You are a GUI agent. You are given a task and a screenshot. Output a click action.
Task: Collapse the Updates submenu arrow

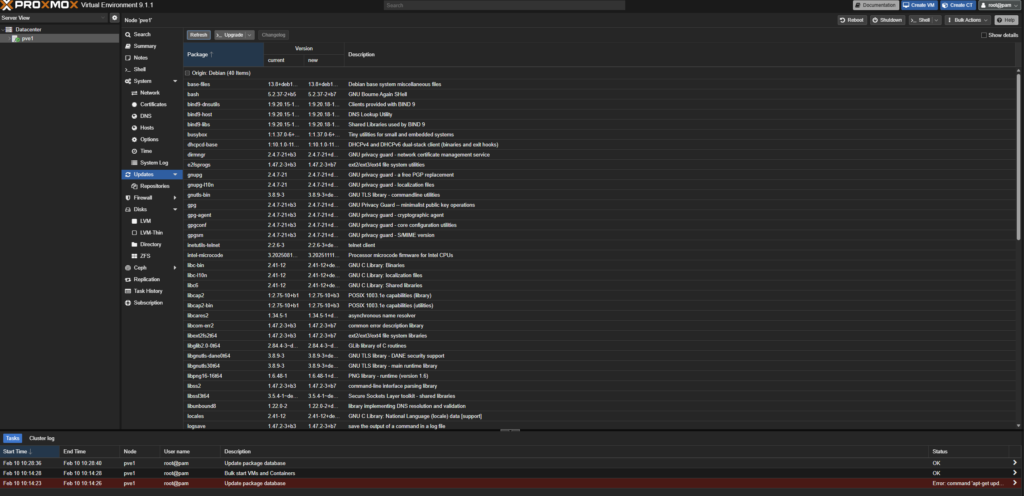coord(175,174)
